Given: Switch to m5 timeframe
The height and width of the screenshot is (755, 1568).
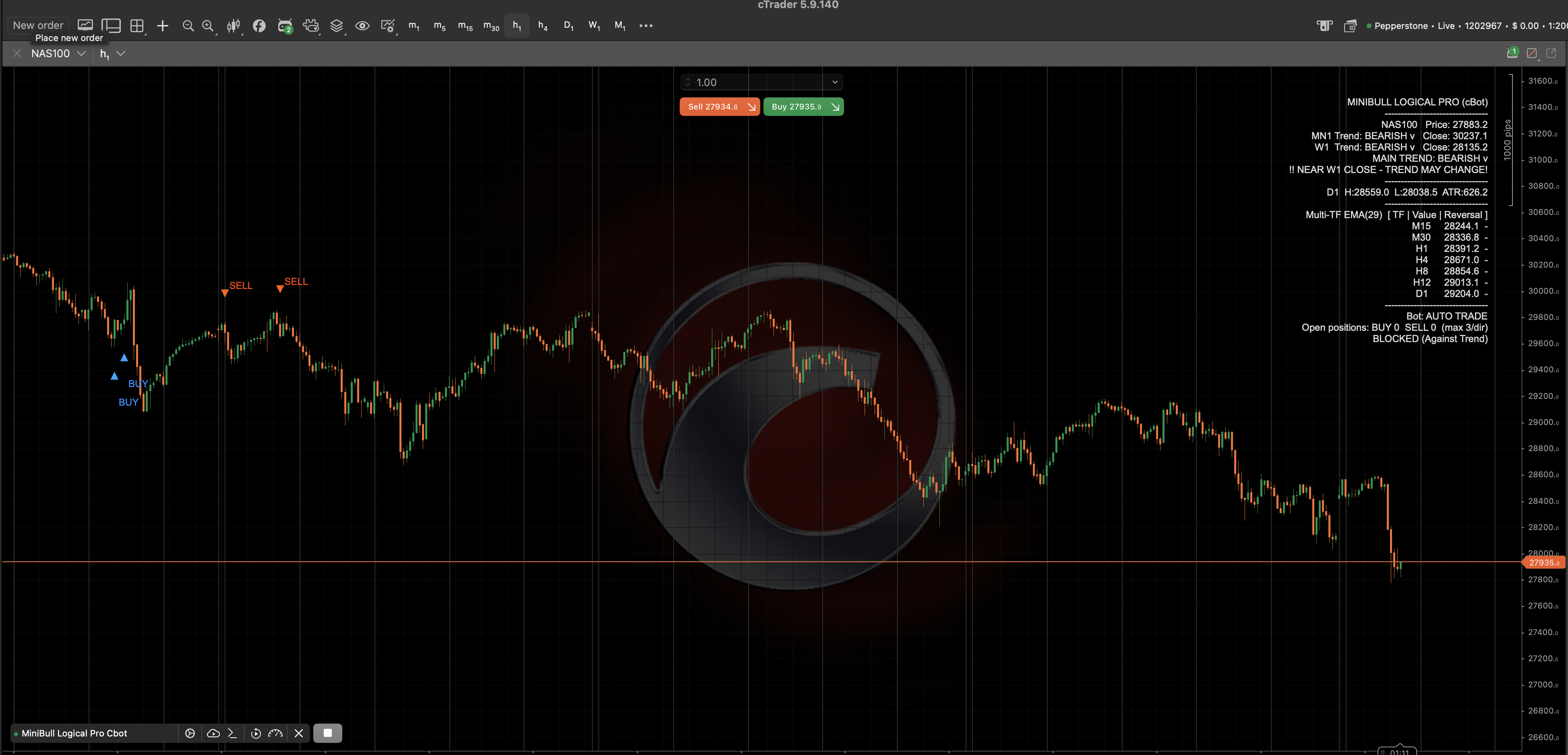Looking at the screenshot, I should (439, 25).
